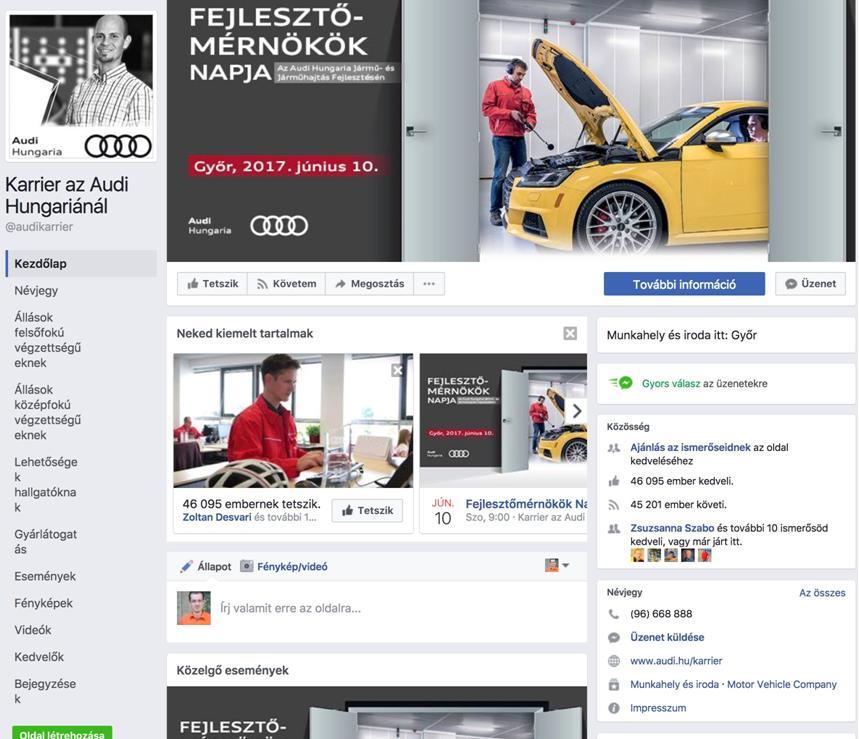Click Az összes link in Névjegy

pyautogui.click(x=822, y=593)
